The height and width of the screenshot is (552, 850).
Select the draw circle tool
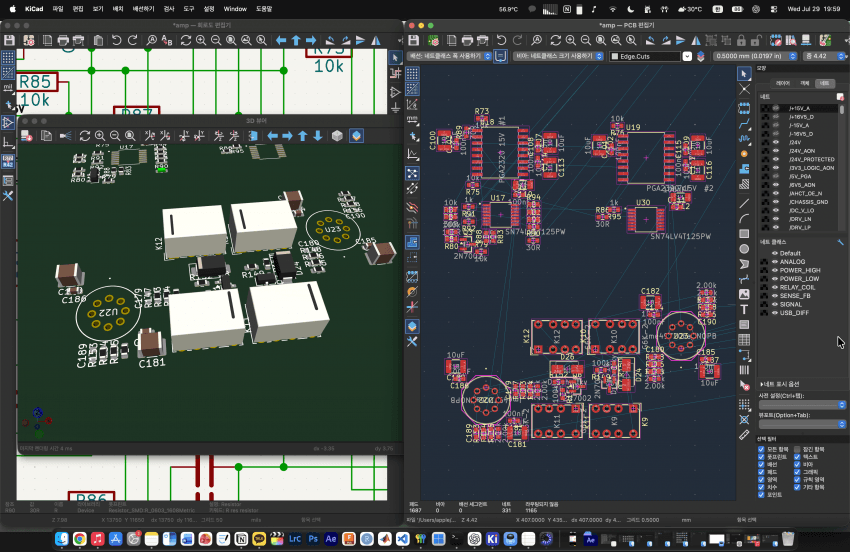tap(744, 249)
